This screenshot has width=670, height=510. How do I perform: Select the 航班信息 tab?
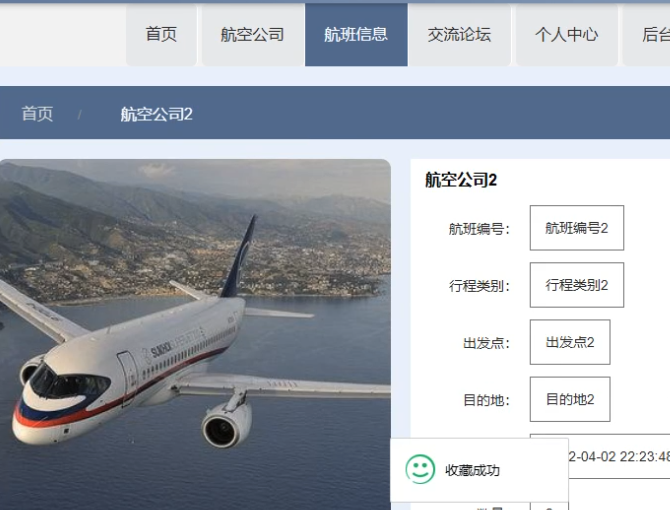(356, 35)
